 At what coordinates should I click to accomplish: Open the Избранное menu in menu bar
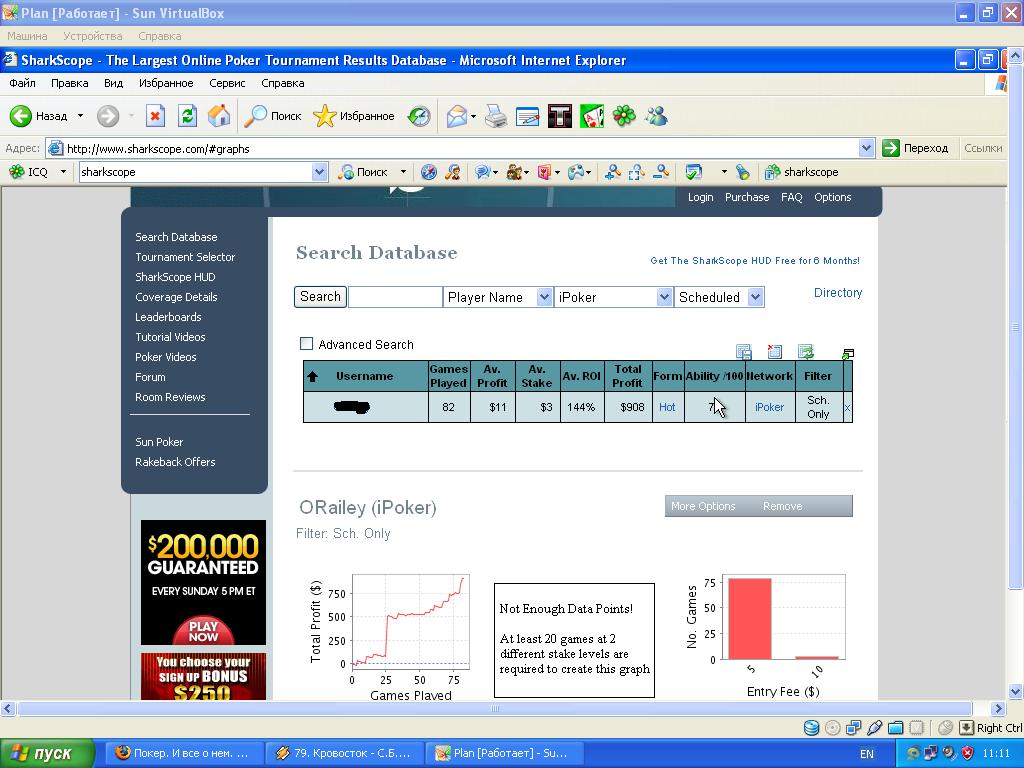[x=165, y=83]
